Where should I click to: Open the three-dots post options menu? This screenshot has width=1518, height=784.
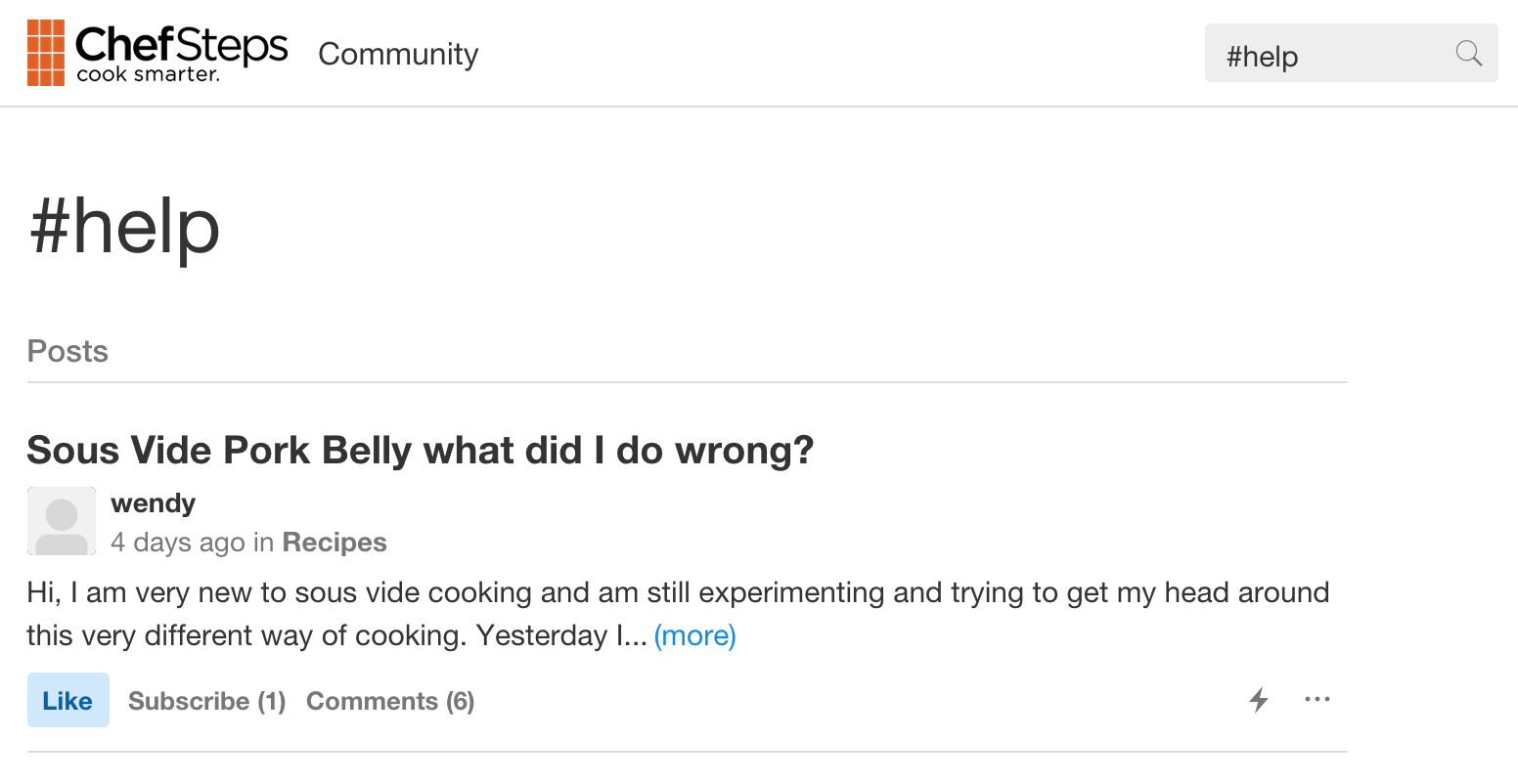point(1317,700)
